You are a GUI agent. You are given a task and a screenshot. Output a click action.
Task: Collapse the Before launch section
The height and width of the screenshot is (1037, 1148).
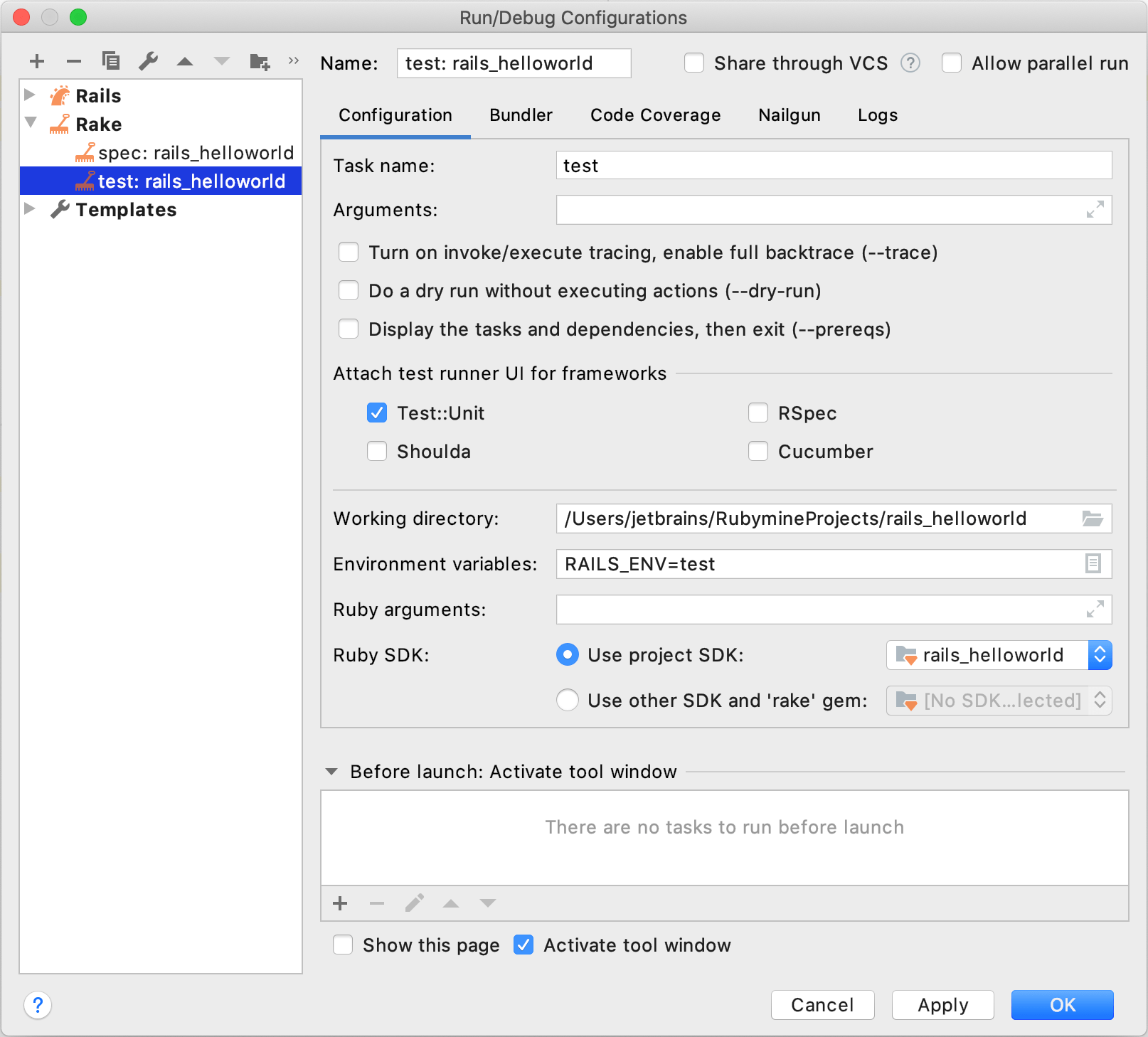point(331,772)
